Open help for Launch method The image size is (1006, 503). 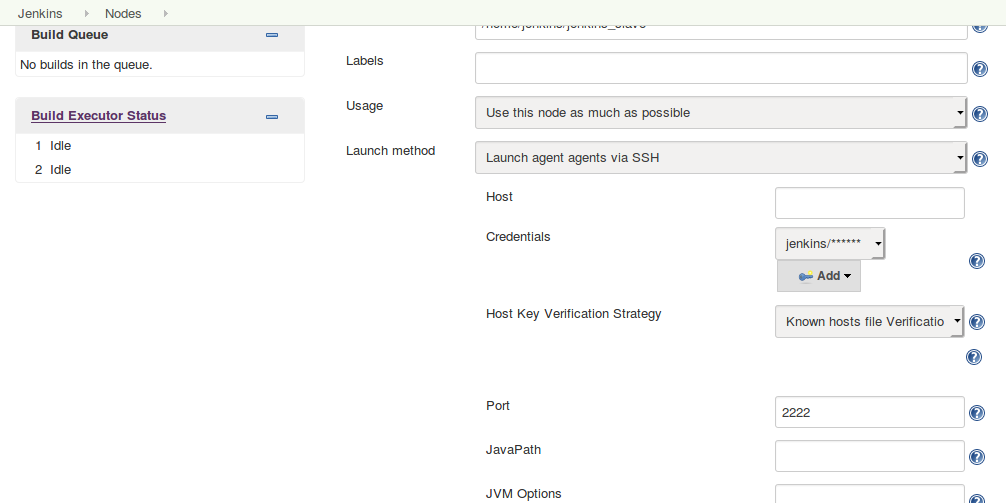click(x=980, y=158)
